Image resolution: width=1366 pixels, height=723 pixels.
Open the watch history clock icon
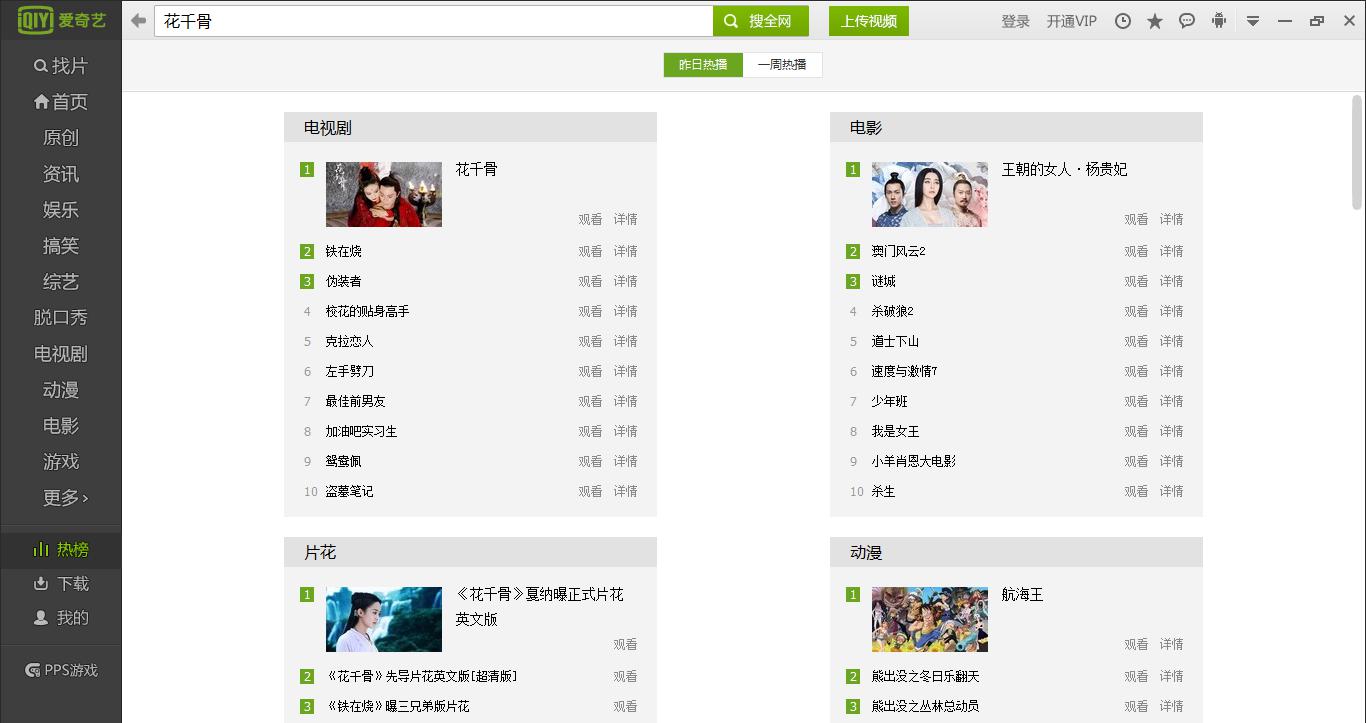tap(1123, 21)
